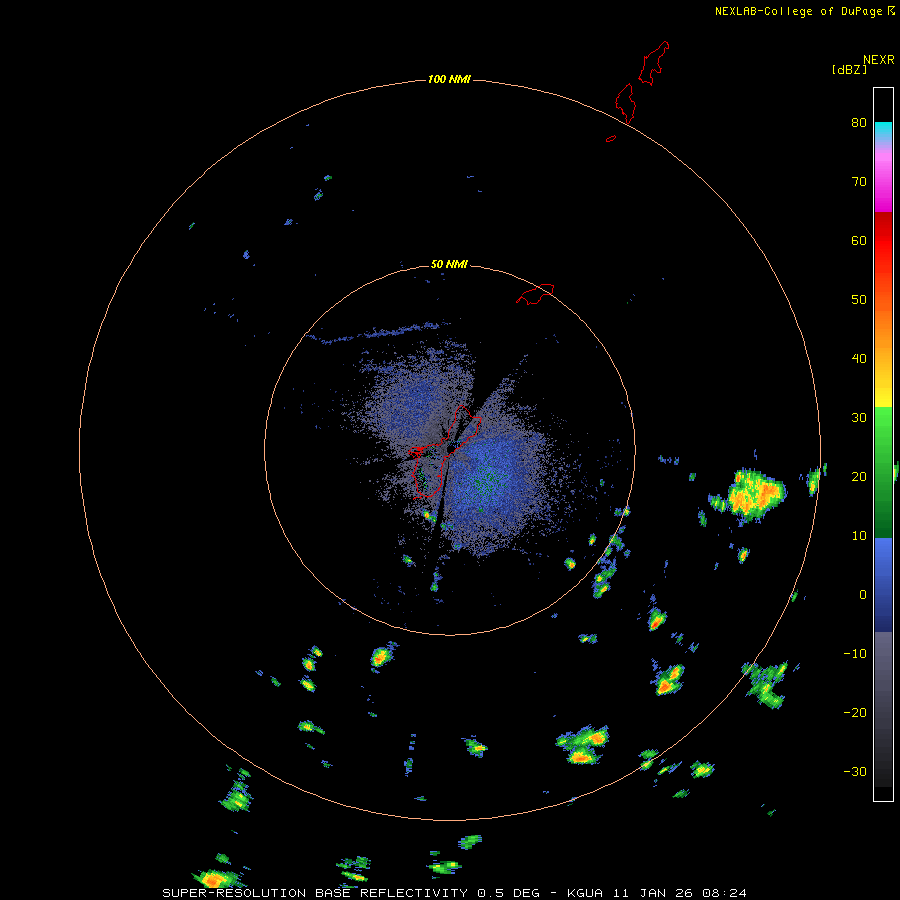This screenshot has width=900, height=900.
Task: Click the cyan segment of the color bar
Action: 883,129
